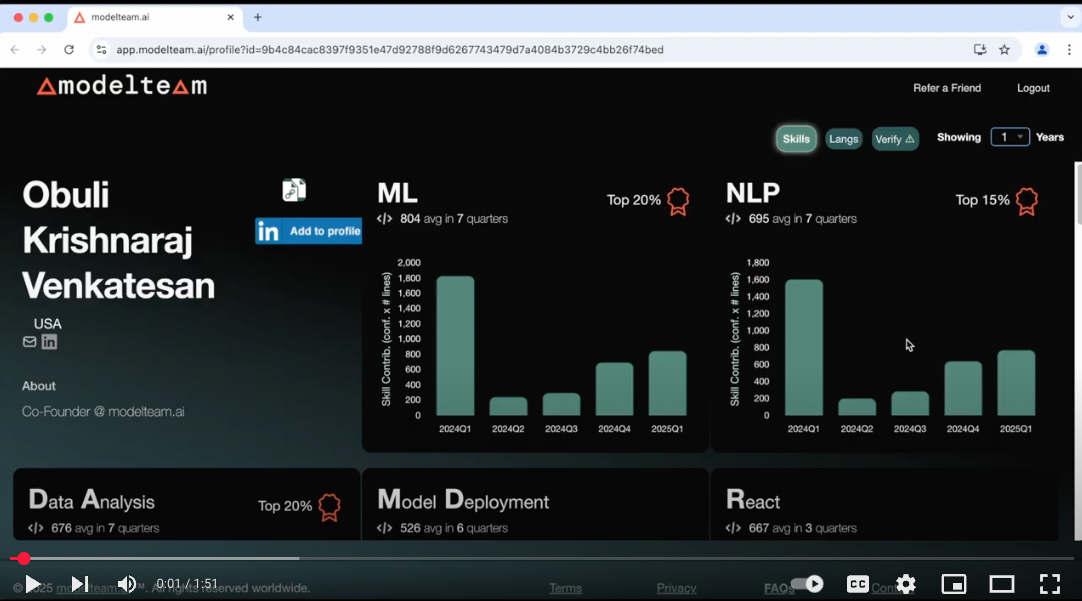Open a new browser tab
Image resolution: width=1082 pixels, height=601 pixels.
(257, 17)
